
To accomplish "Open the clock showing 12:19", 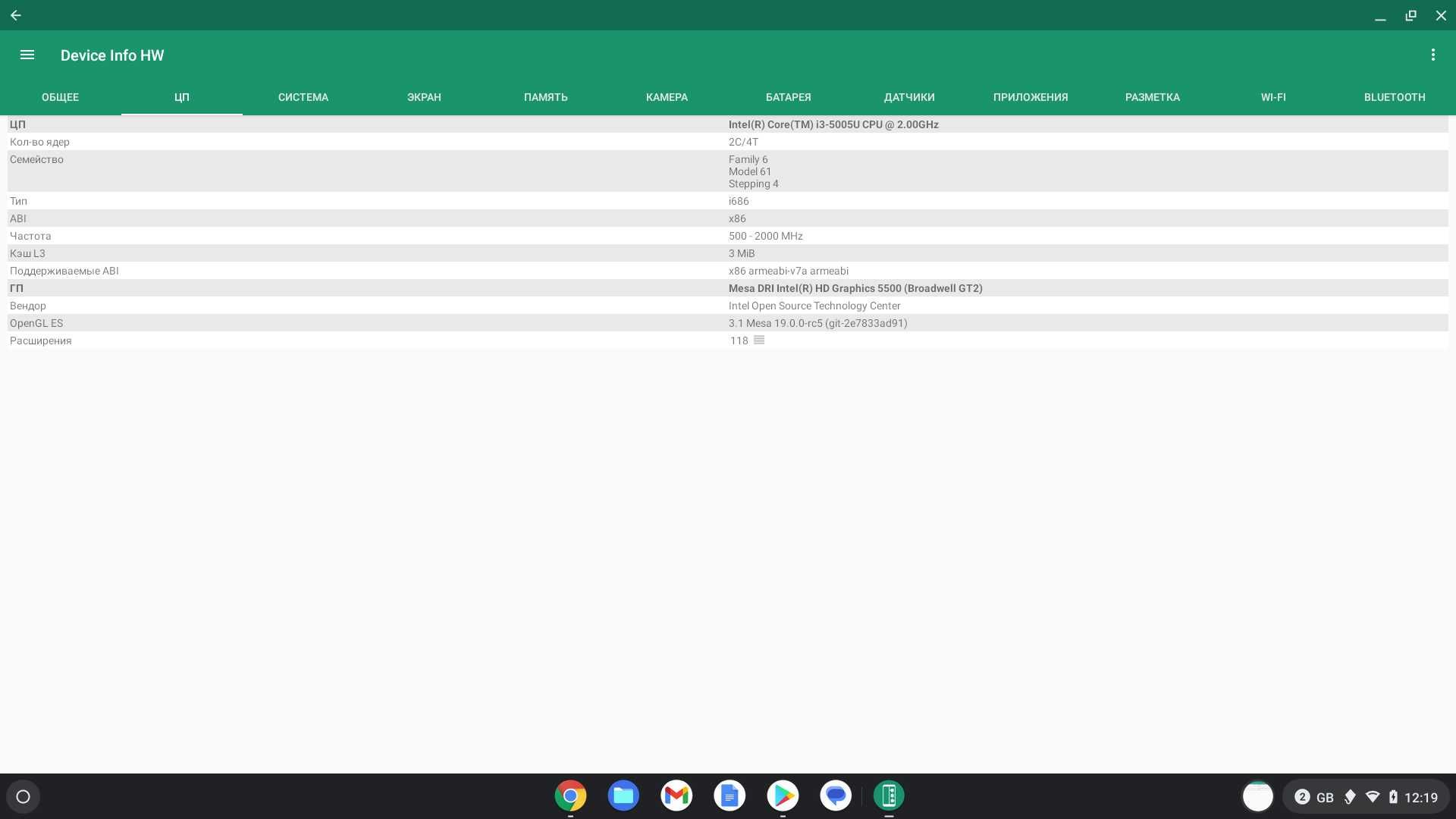I will pos(1421,798).
